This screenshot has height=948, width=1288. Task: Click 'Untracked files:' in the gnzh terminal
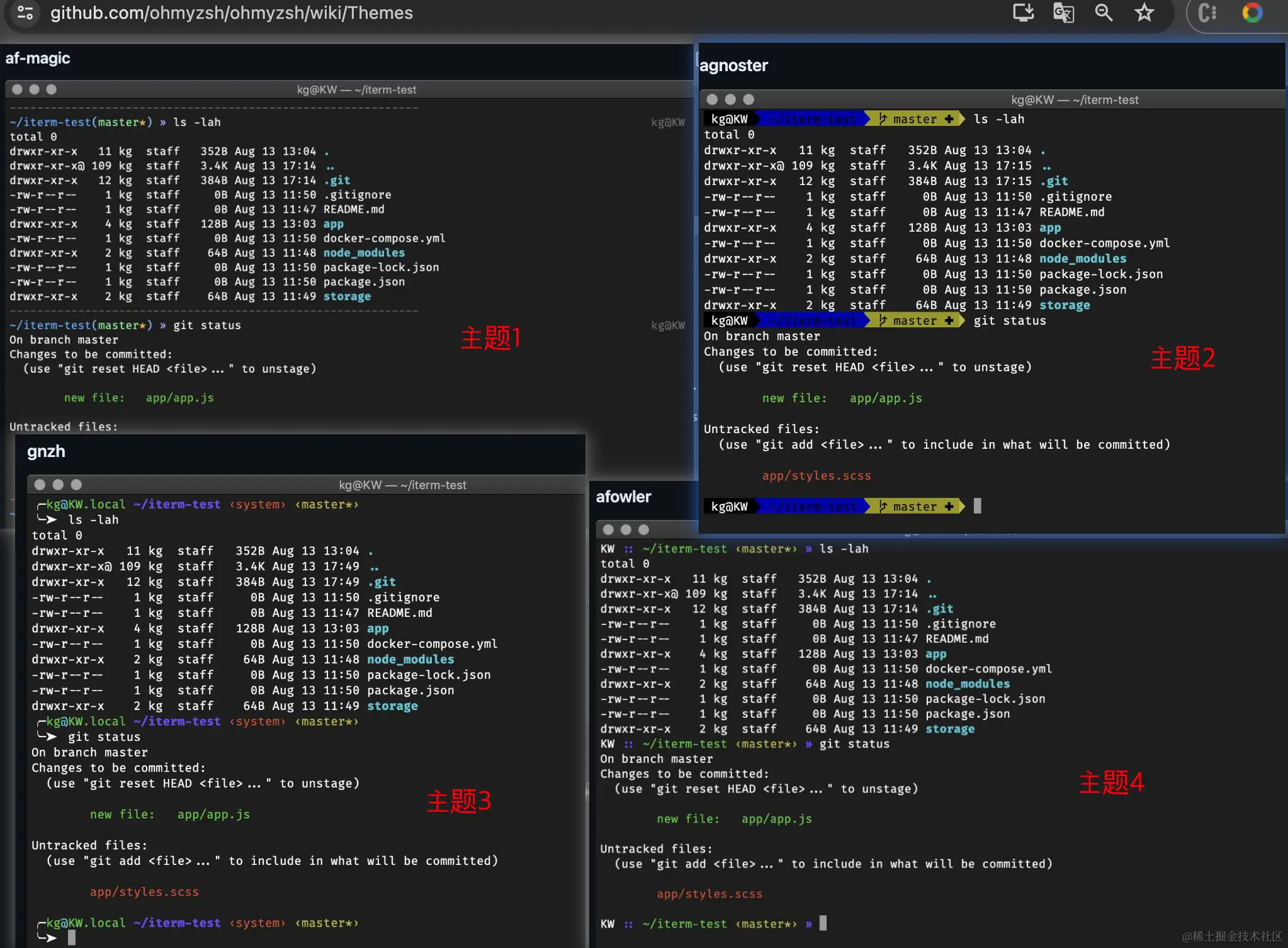89,845
